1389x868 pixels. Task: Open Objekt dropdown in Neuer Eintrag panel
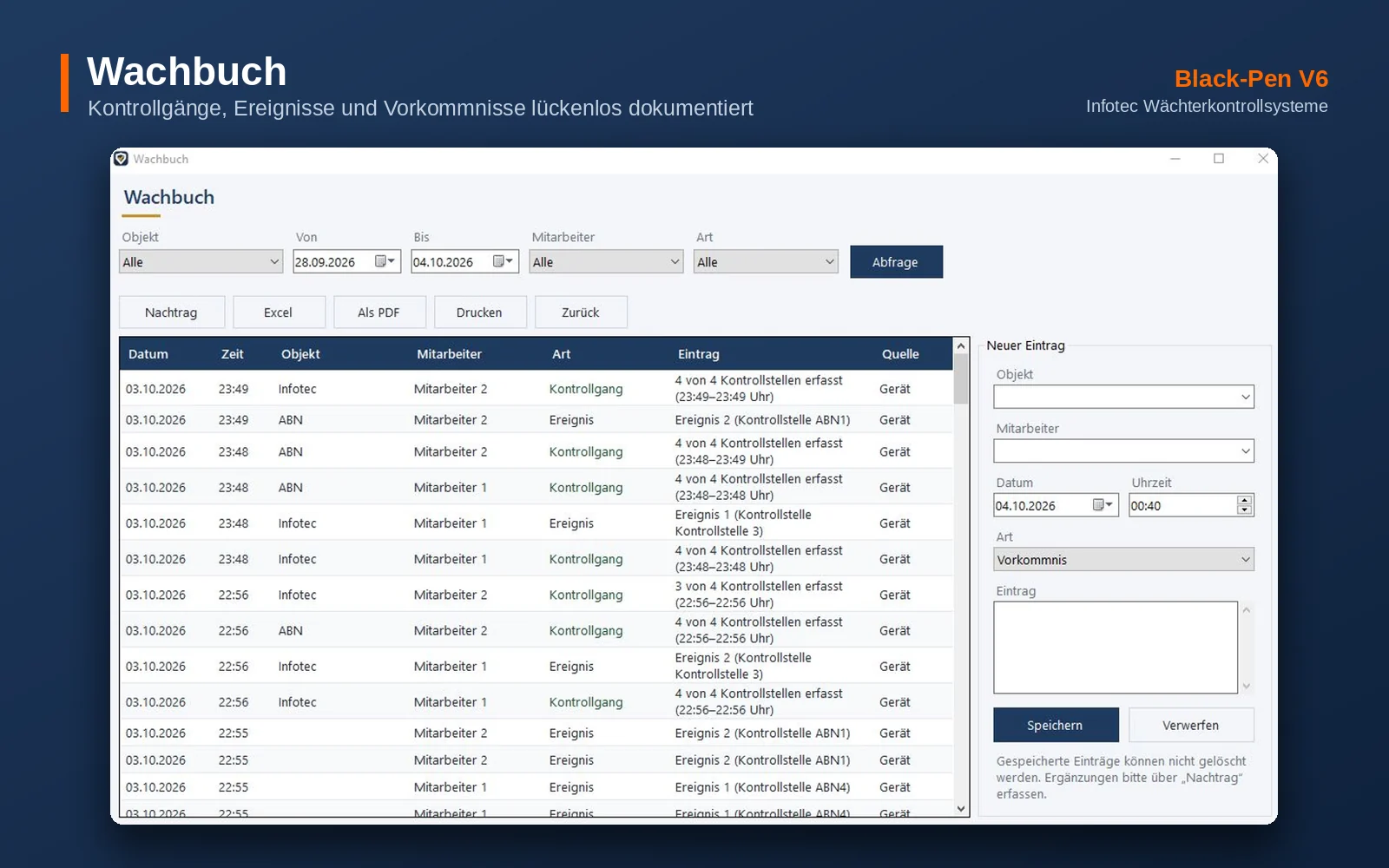(1123, 397)
